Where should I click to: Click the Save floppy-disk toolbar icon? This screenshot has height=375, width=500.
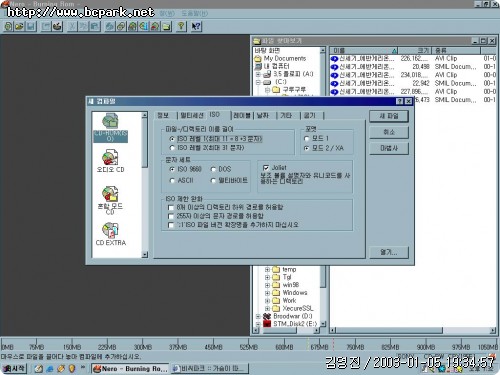30,26
